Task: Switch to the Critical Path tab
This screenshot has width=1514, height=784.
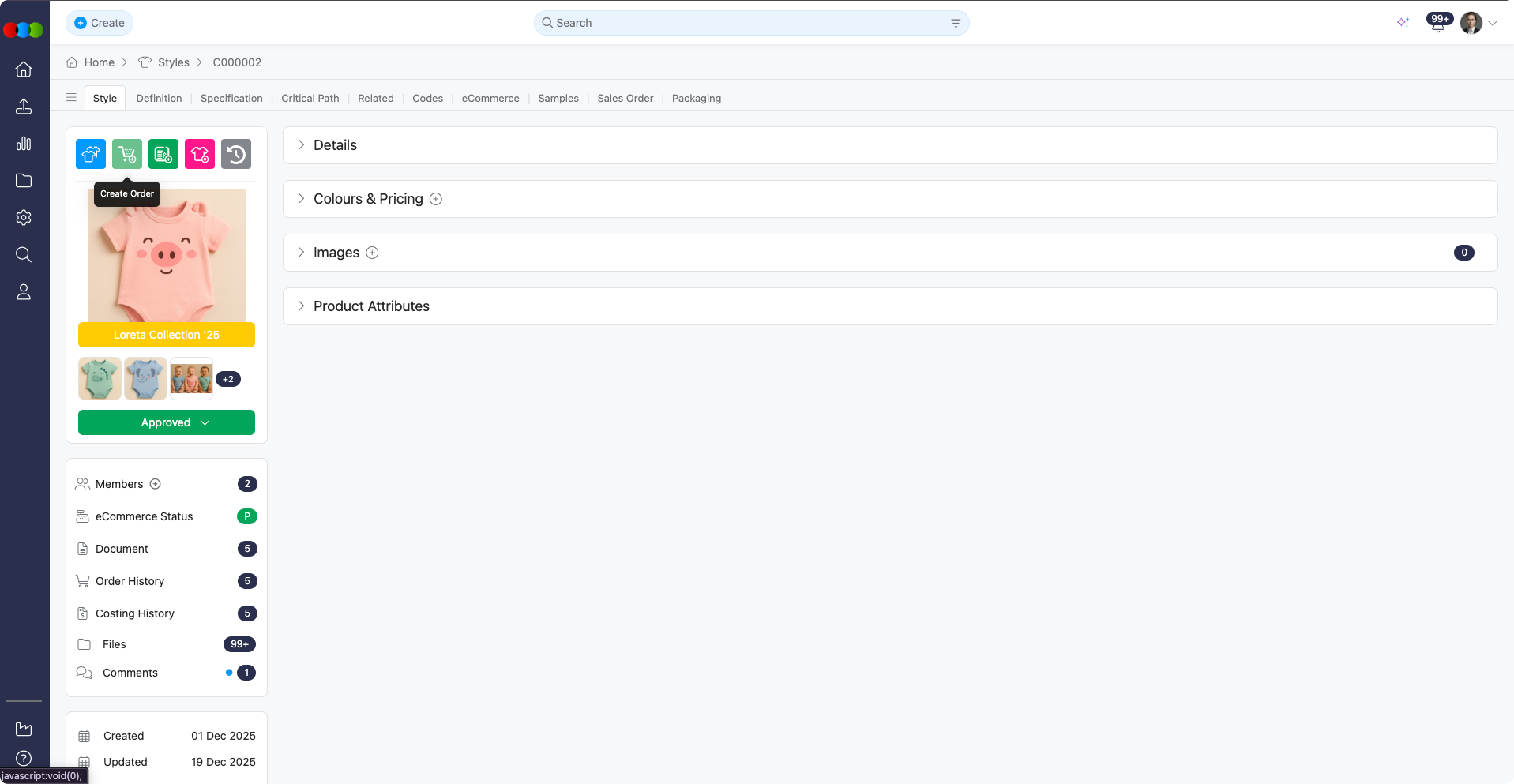Action: coord(310,99)
